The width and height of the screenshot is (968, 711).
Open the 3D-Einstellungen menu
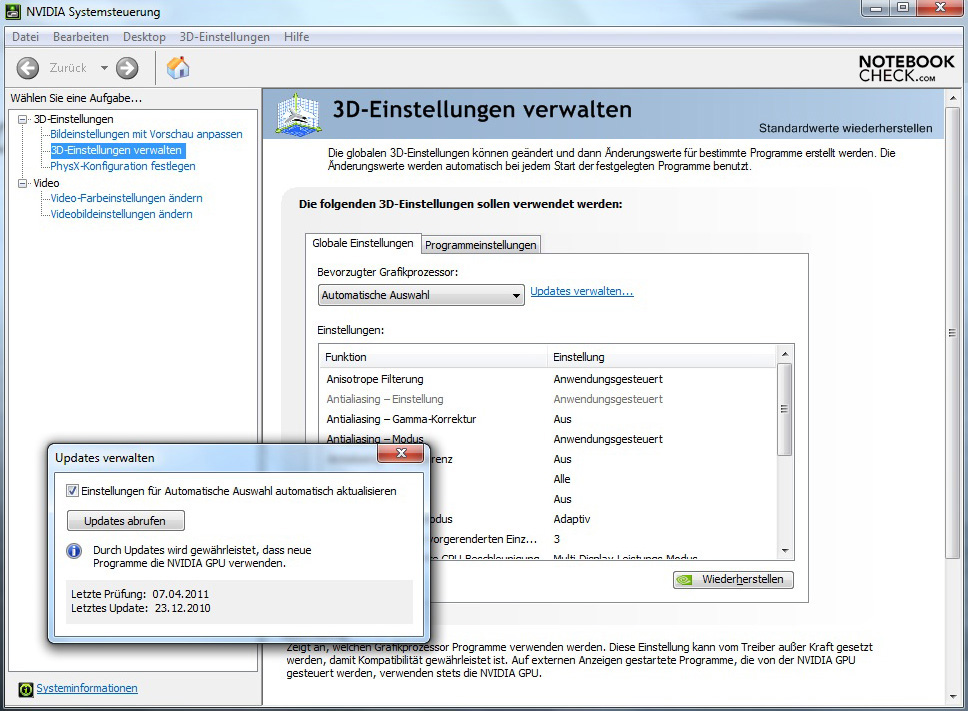point(225,37)
